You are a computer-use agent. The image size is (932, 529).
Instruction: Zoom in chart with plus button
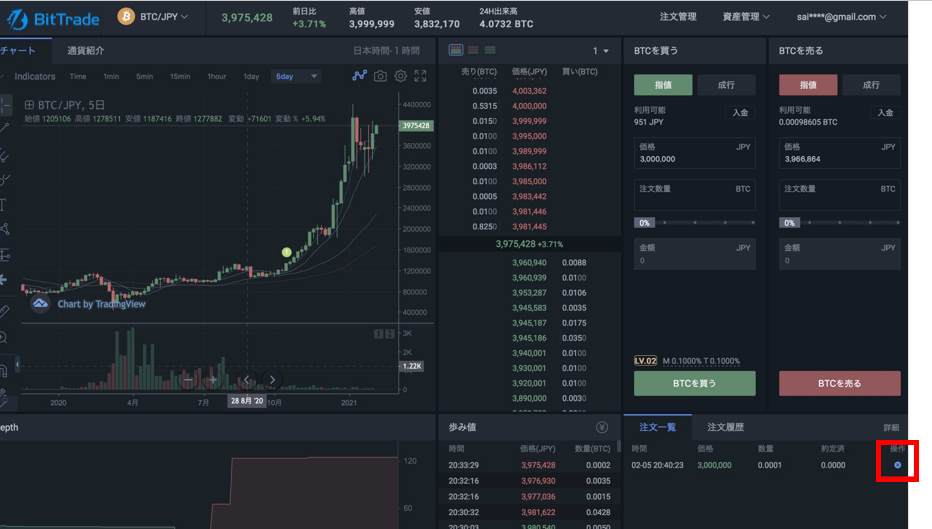click(212, 380)
